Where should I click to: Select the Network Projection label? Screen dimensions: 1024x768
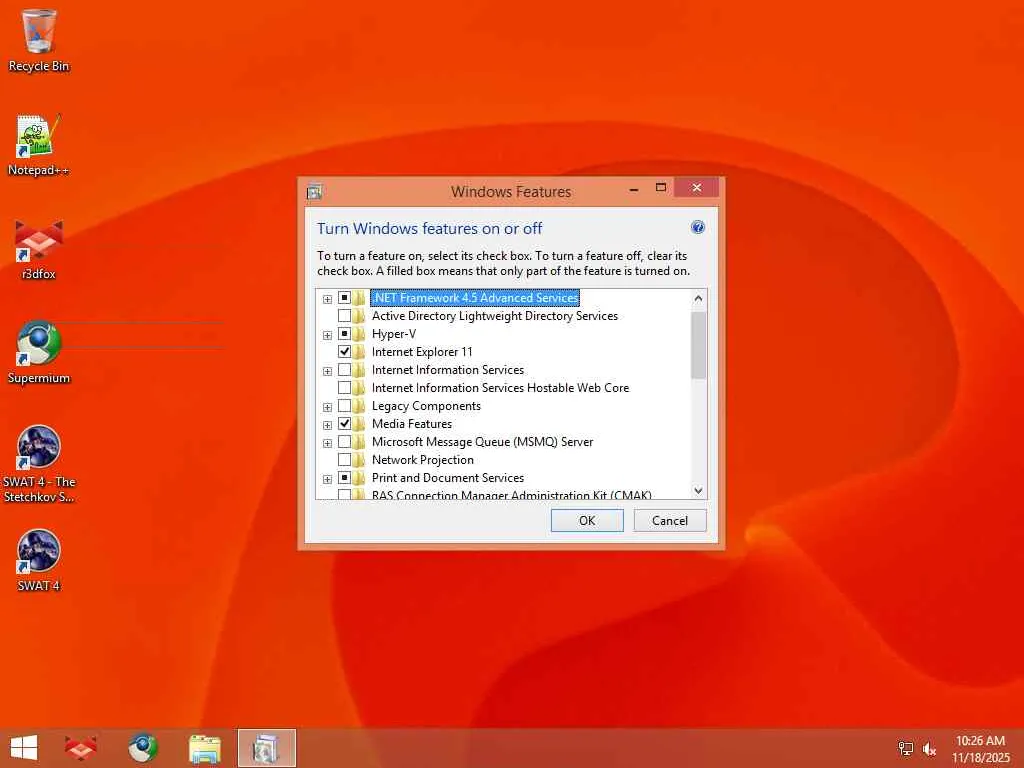(423, 460)
